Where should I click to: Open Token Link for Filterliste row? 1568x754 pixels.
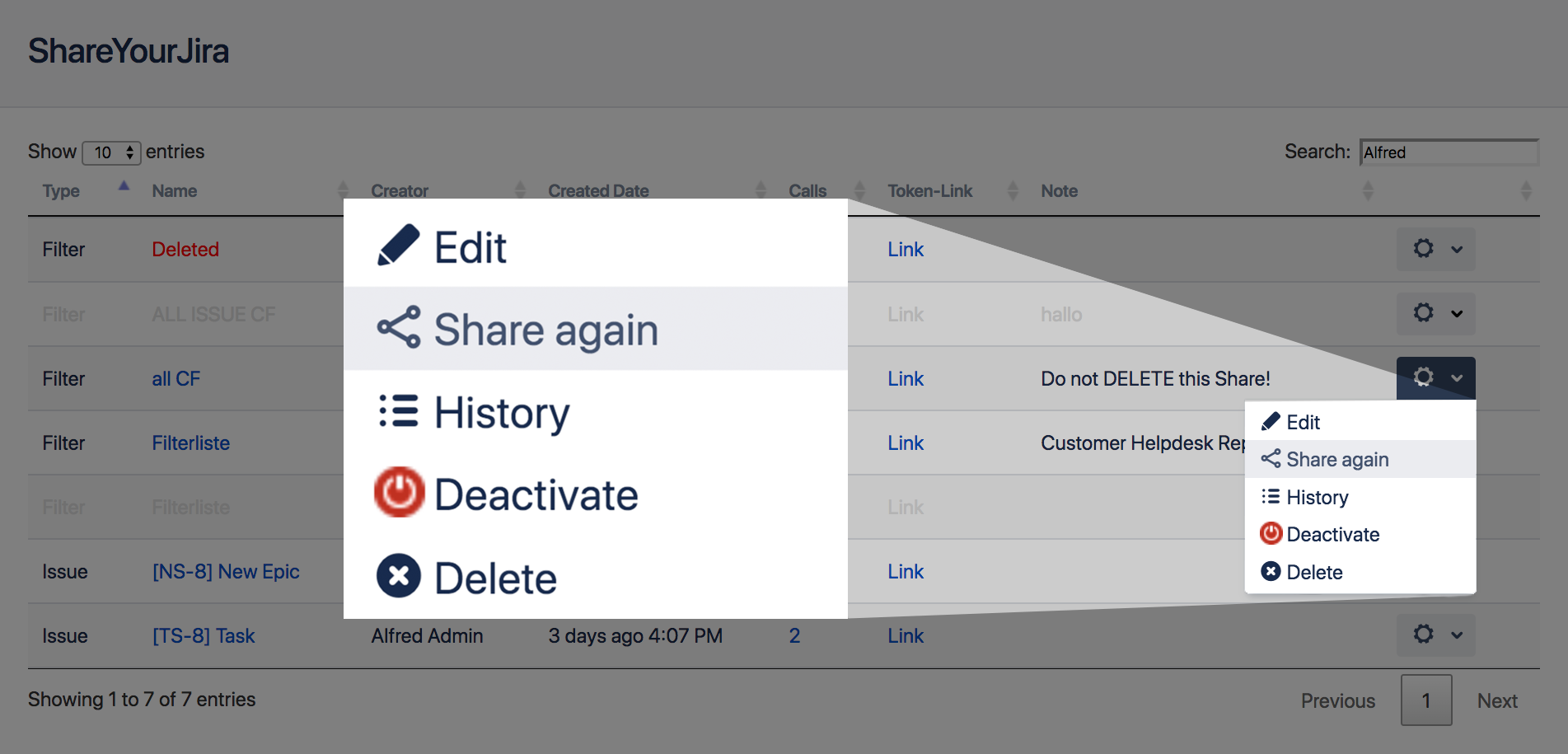(x=906, y=443)
